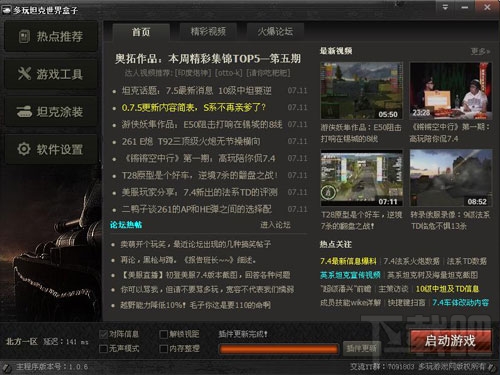
Task: Click the 论坛热帖 section heading
Action: pyautogui.click(x=126, y=225)
